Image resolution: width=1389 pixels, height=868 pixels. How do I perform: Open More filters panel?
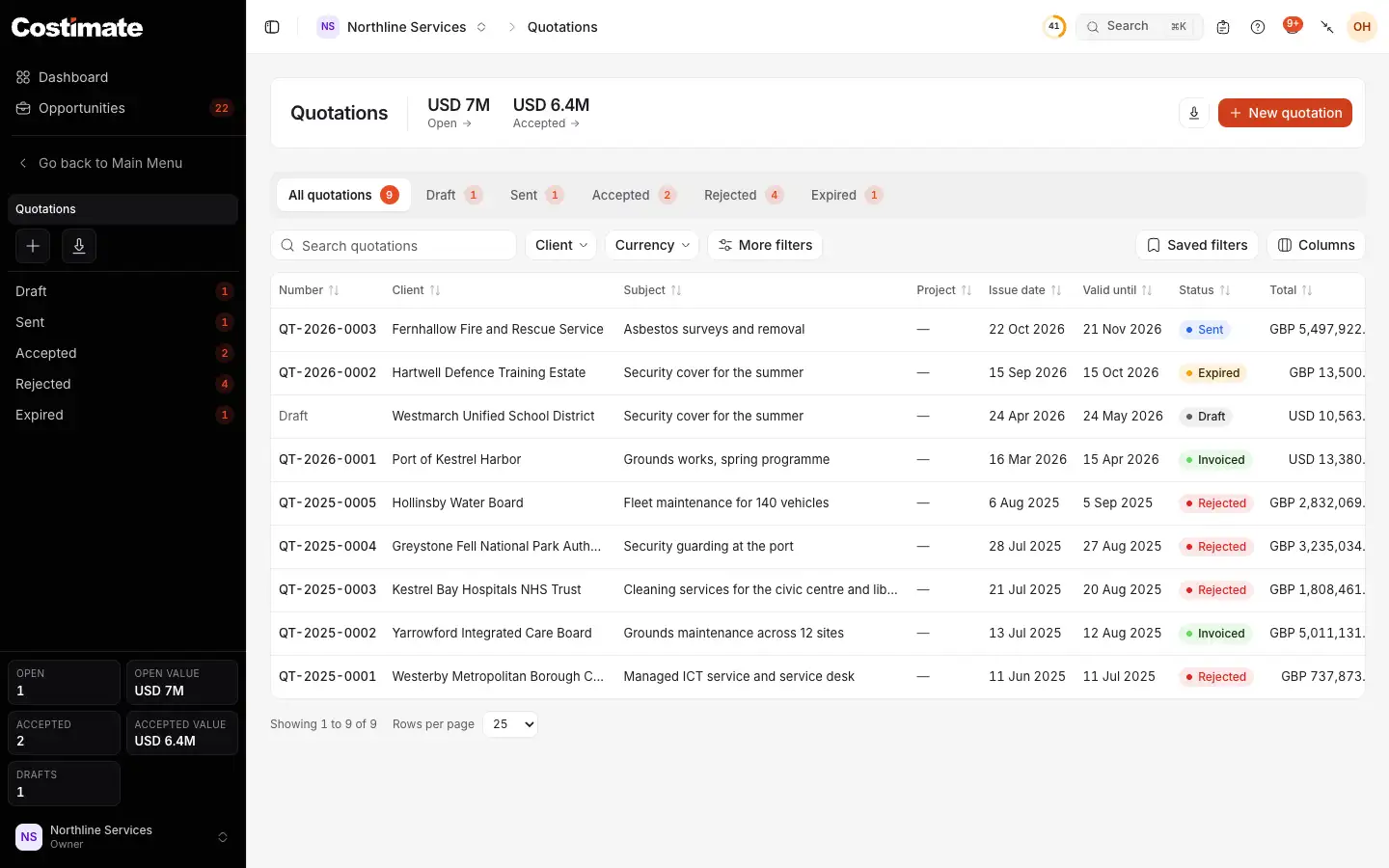(765, 245)
